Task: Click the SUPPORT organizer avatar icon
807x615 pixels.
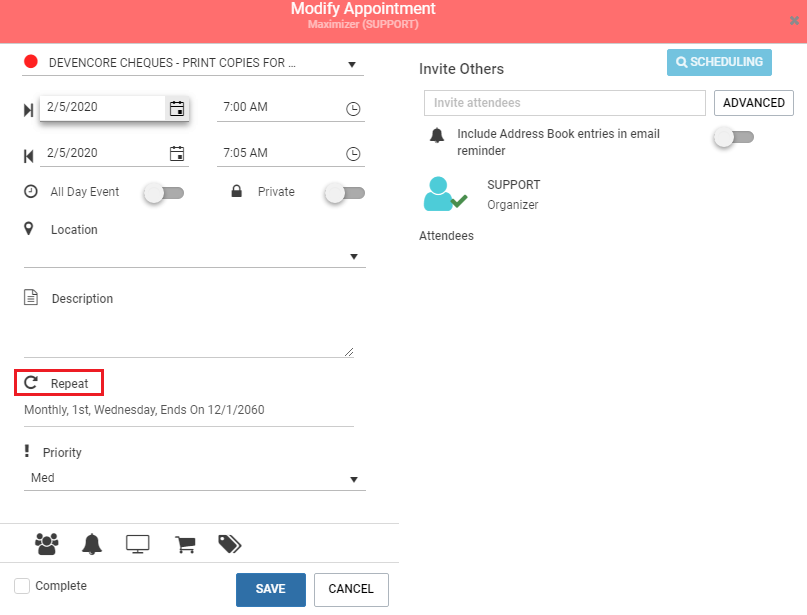Action: pos(445,194)
